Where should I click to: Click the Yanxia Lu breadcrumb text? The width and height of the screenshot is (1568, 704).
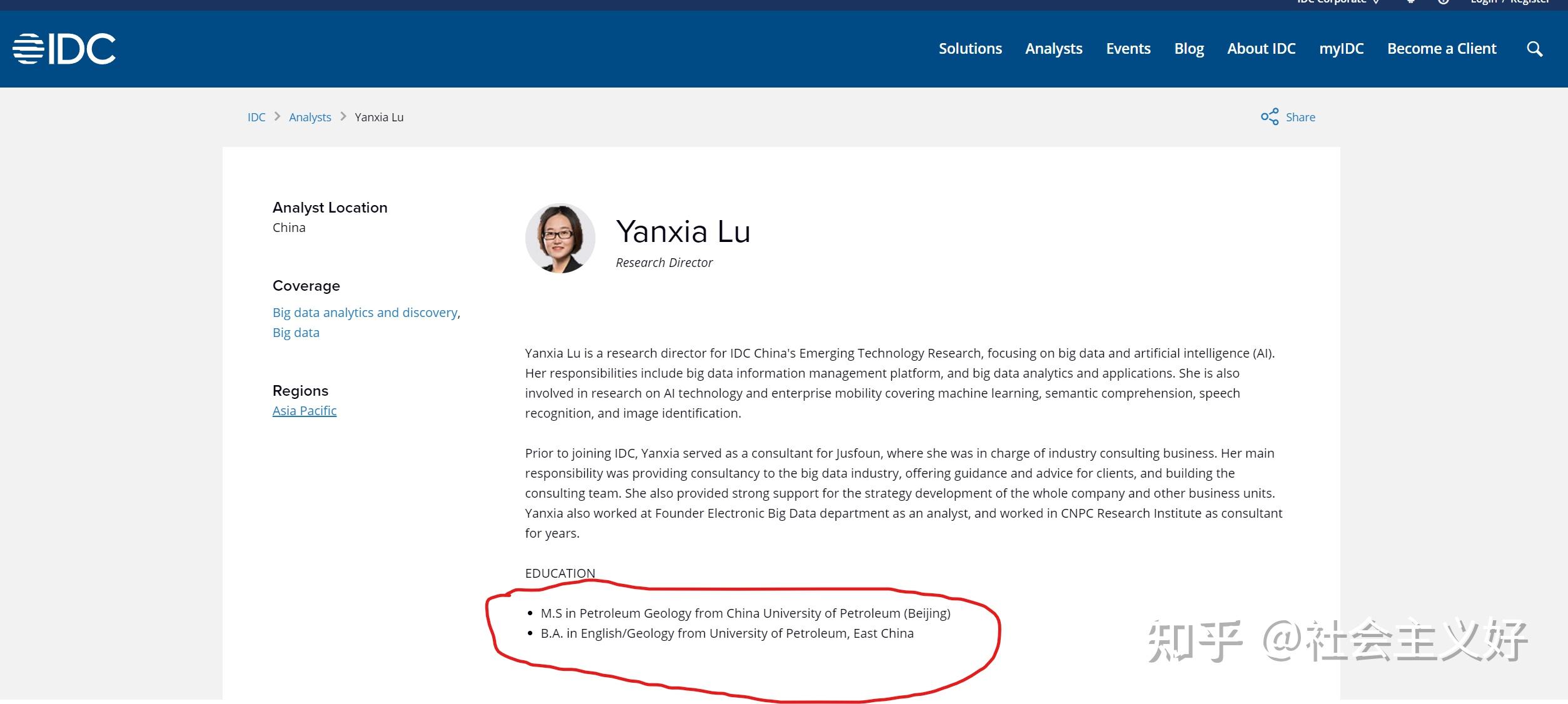[379, 118]
